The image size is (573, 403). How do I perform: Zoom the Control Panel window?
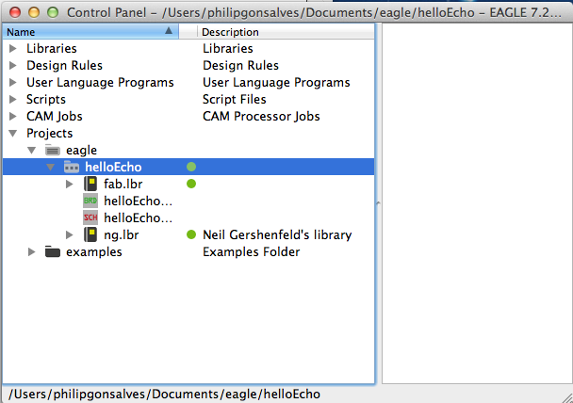coord(53,12)
